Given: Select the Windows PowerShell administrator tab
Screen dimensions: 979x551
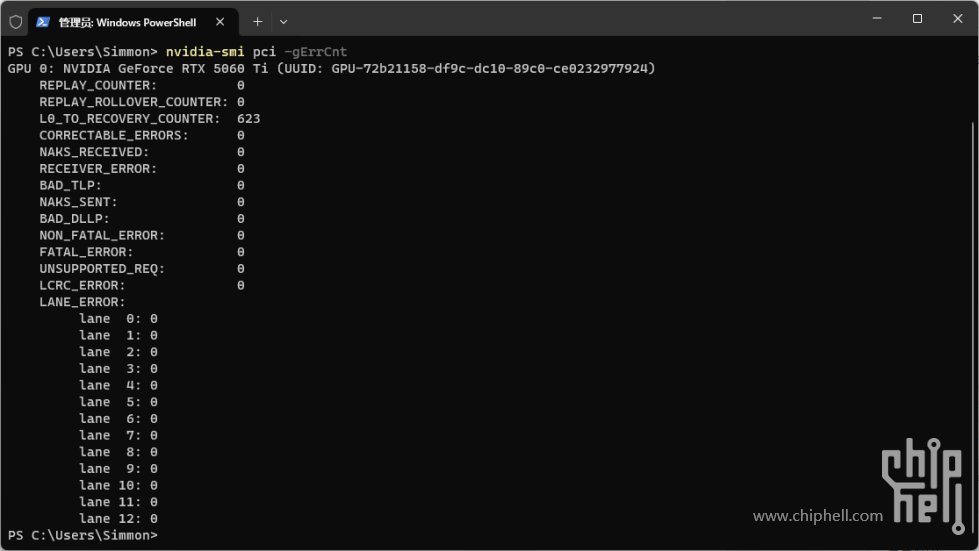Looking at the screenshot, I should click(x=134, y=22).
